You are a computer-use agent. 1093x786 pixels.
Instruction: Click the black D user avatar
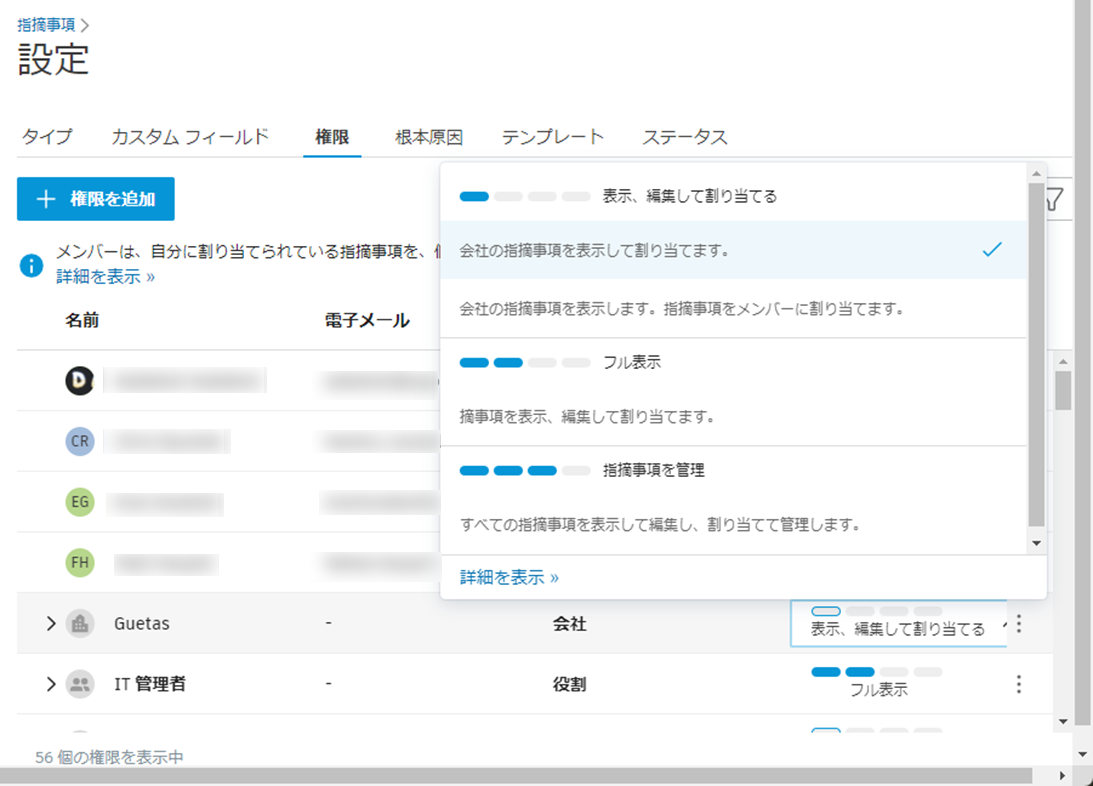[80, 380]
